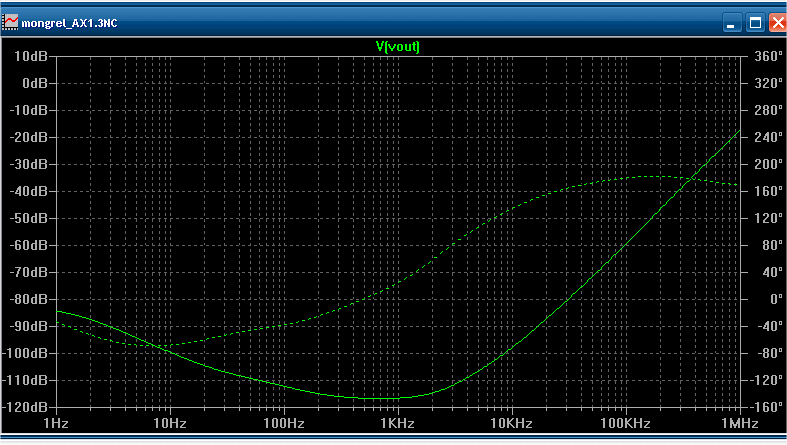Click the 100Hz frequency axis label
787x445 pixels.
pos(284,424)
